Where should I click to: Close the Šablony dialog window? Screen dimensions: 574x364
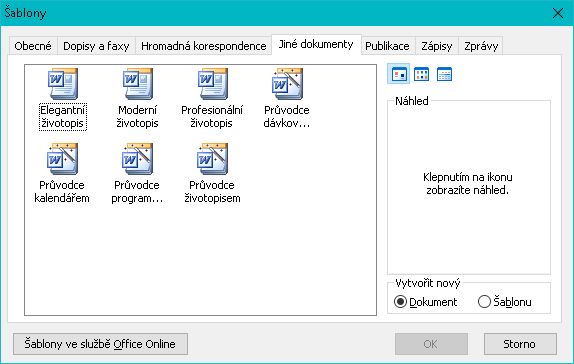(x=558, y=13)
